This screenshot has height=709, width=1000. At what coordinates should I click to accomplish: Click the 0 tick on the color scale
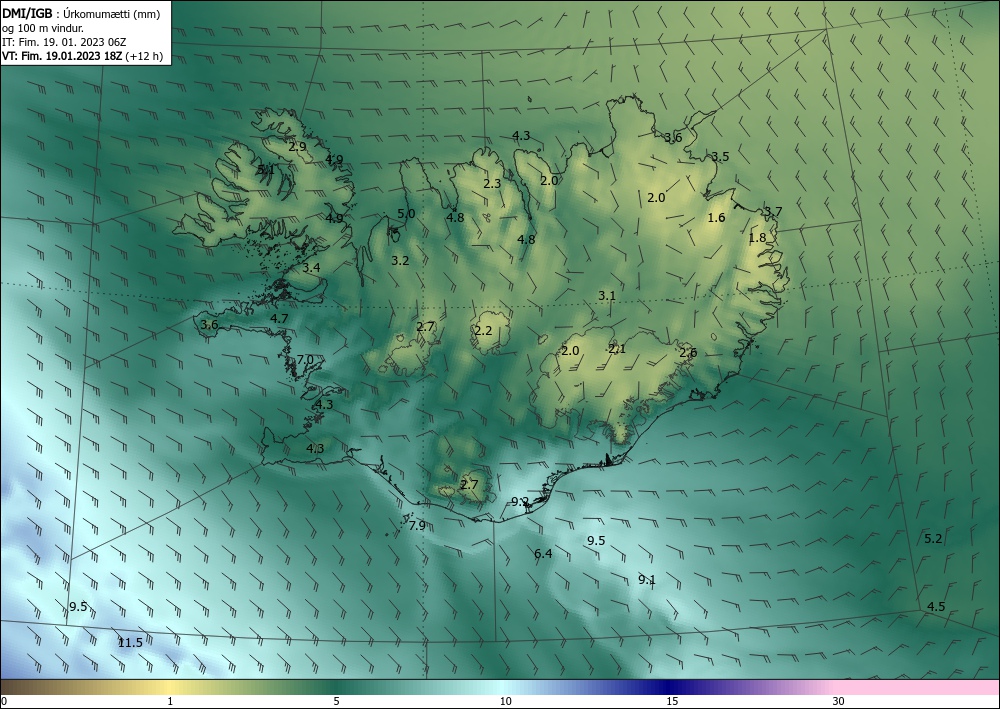click(4, 701)
